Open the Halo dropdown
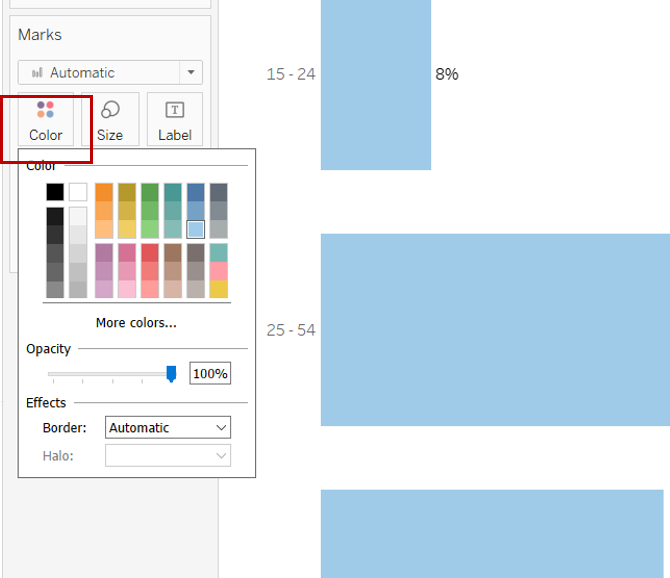 (x=168, y=456)
